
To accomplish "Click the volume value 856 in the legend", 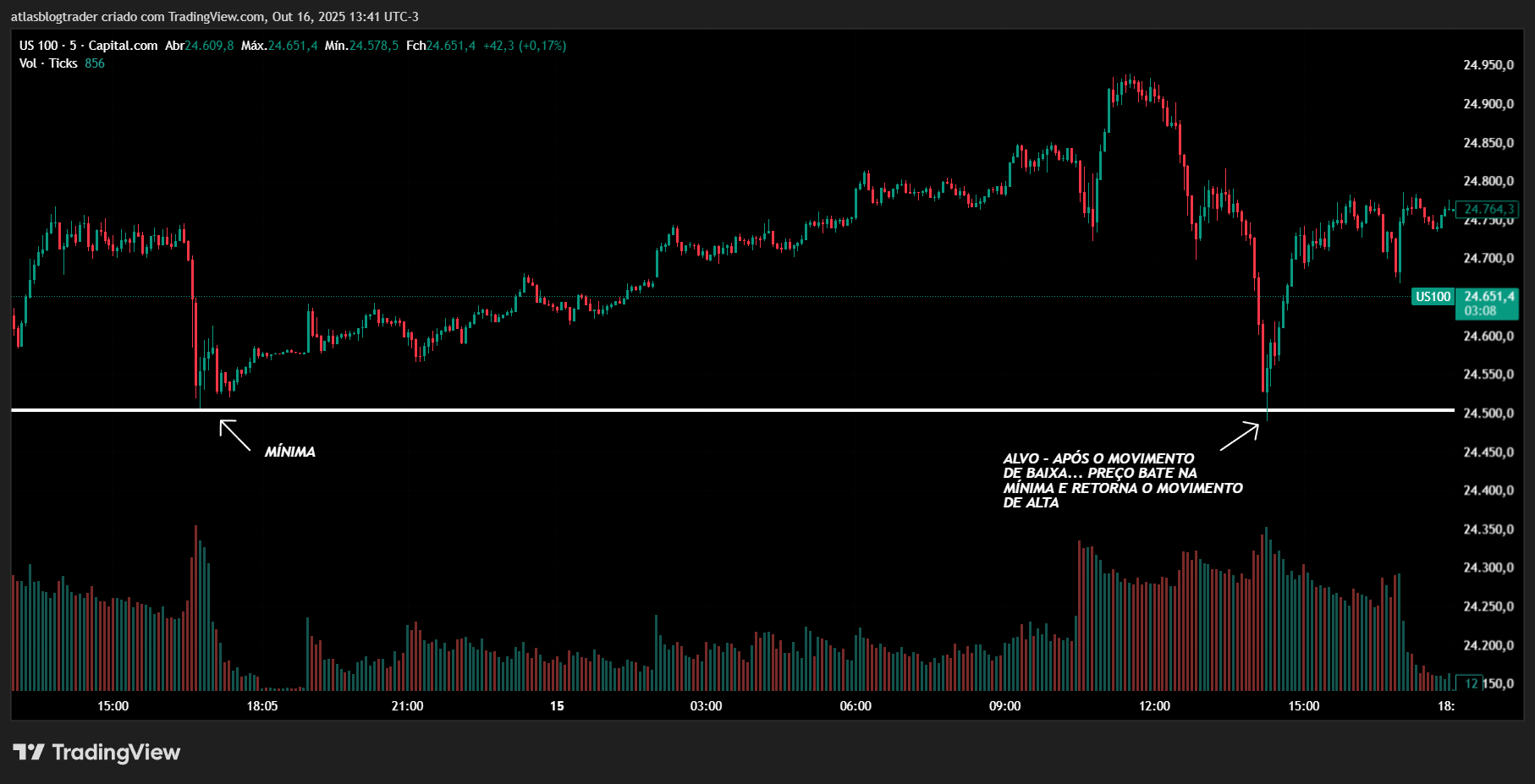I will 95,63.
